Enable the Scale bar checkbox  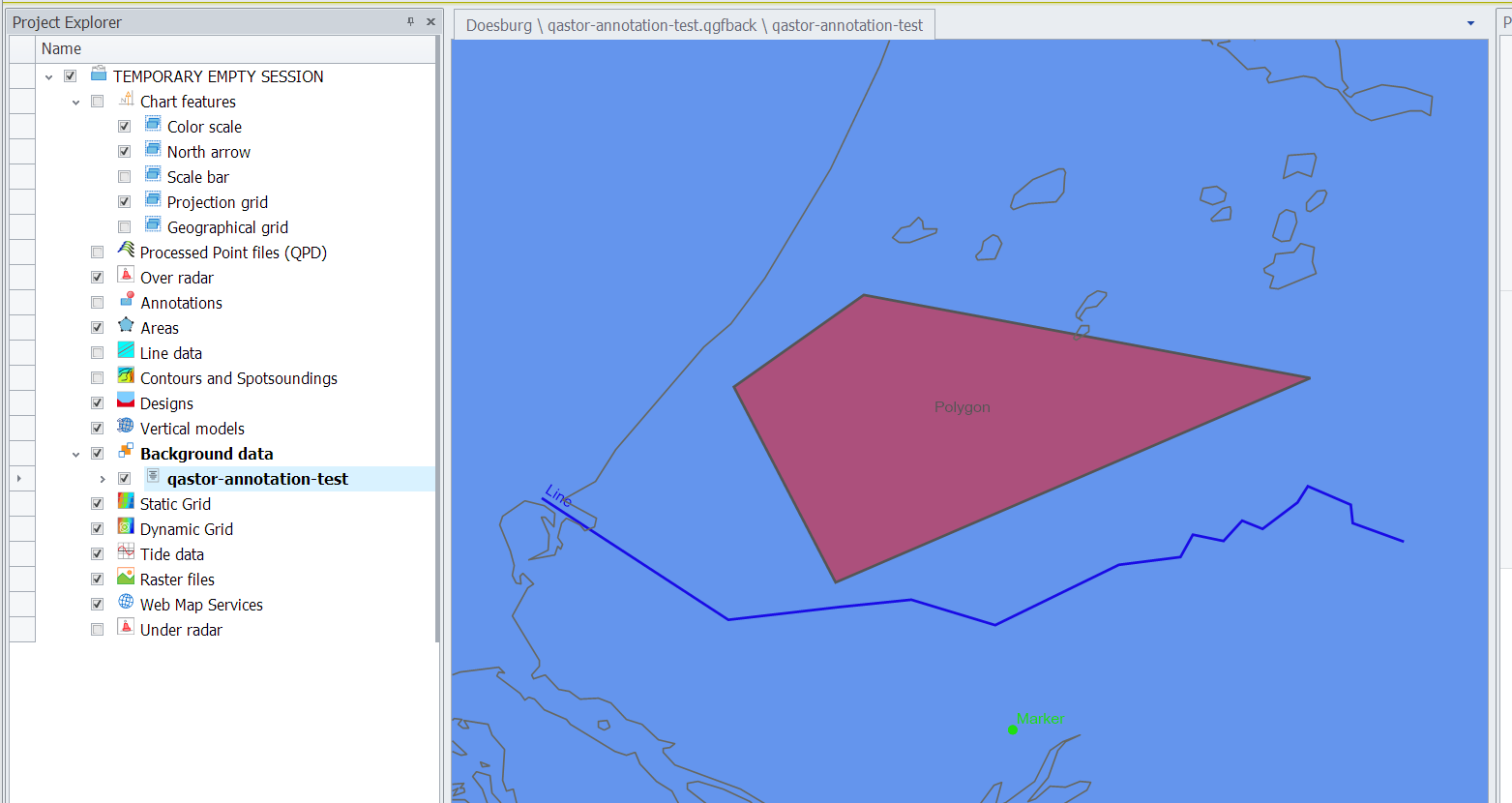[124, 176]
